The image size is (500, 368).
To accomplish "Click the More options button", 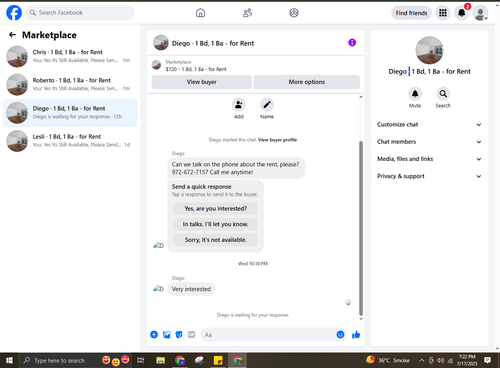I will (307, 82).
